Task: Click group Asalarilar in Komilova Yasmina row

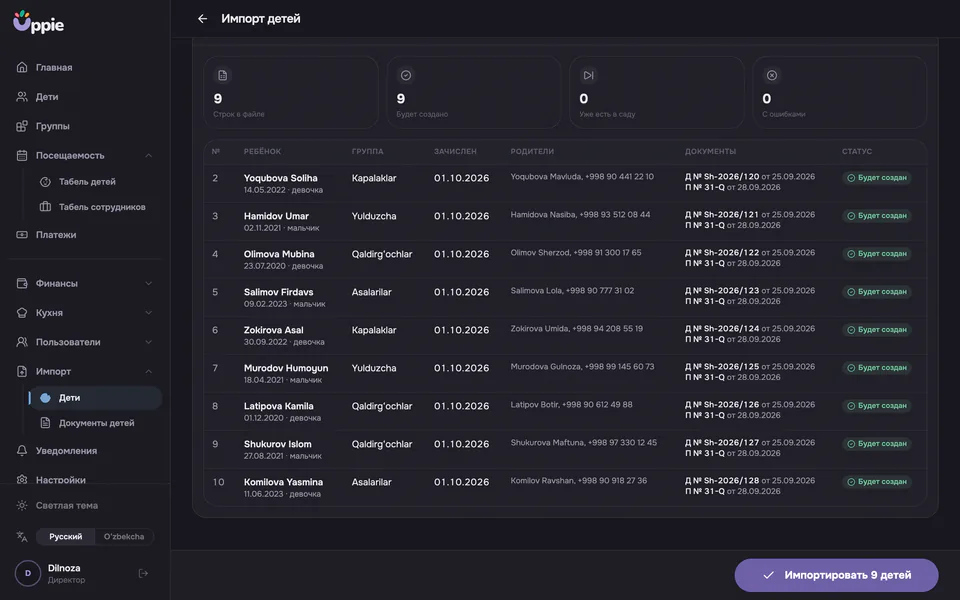Action: click(x=371, y=482)
